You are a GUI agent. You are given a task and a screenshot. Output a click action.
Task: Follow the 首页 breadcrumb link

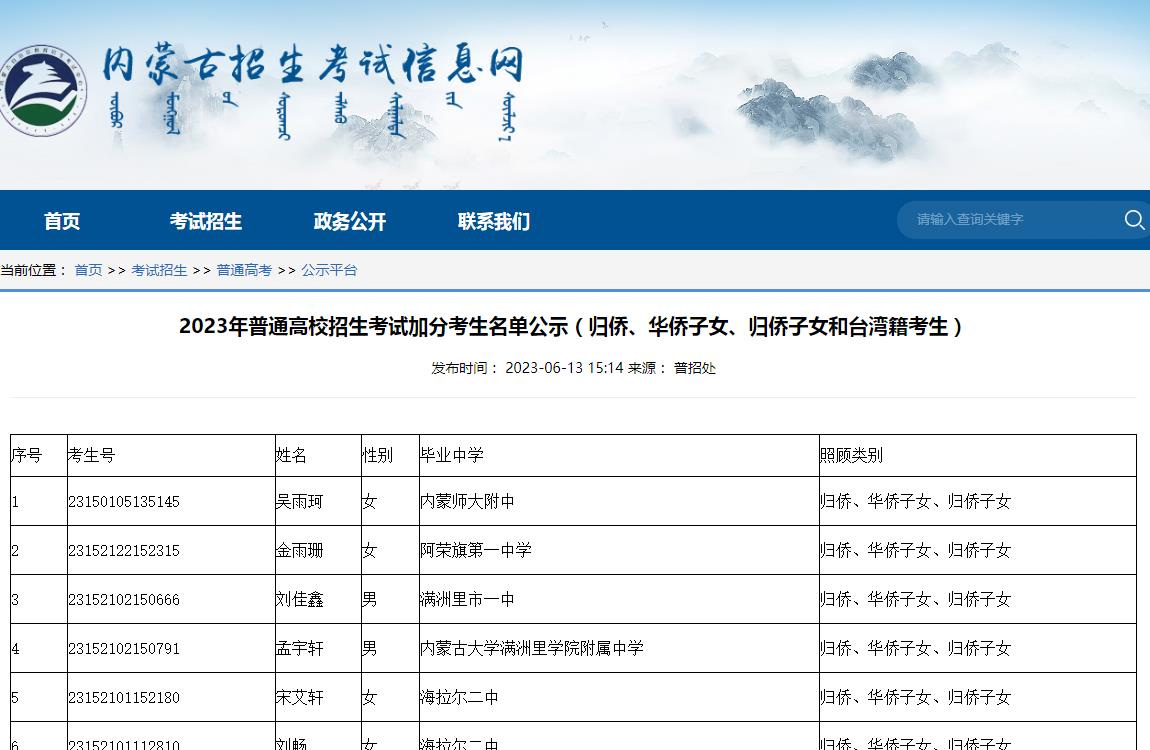89,270
